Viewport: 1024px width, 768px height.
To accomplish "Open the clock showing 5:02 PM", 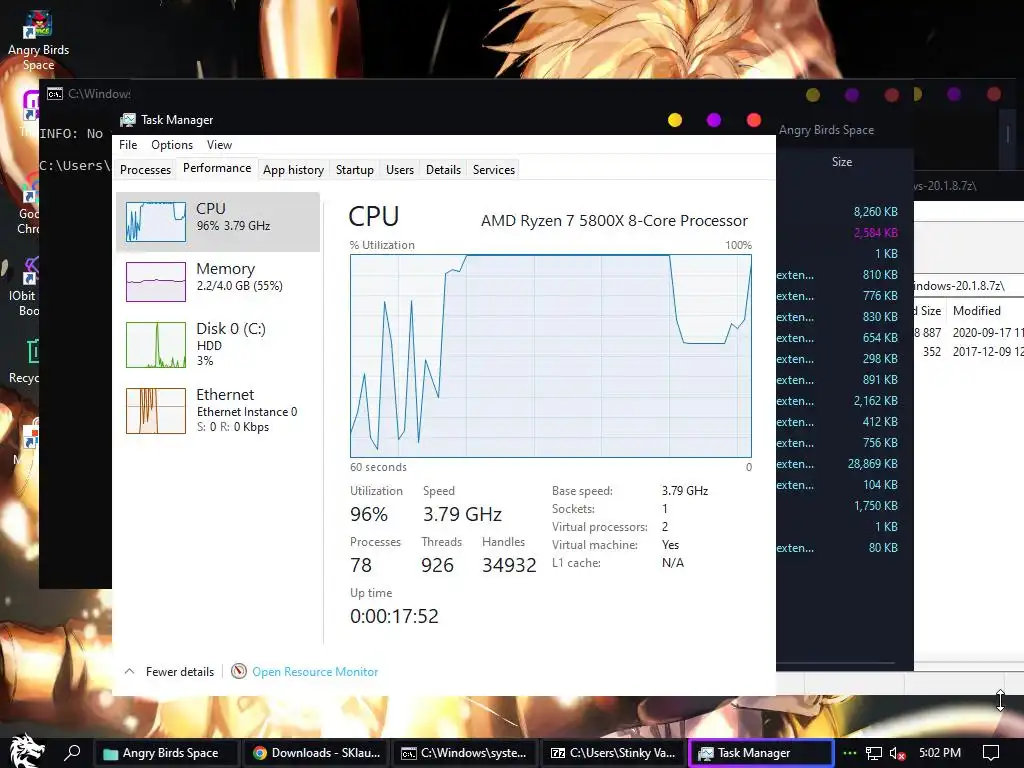I will click(x=940, y=752).
